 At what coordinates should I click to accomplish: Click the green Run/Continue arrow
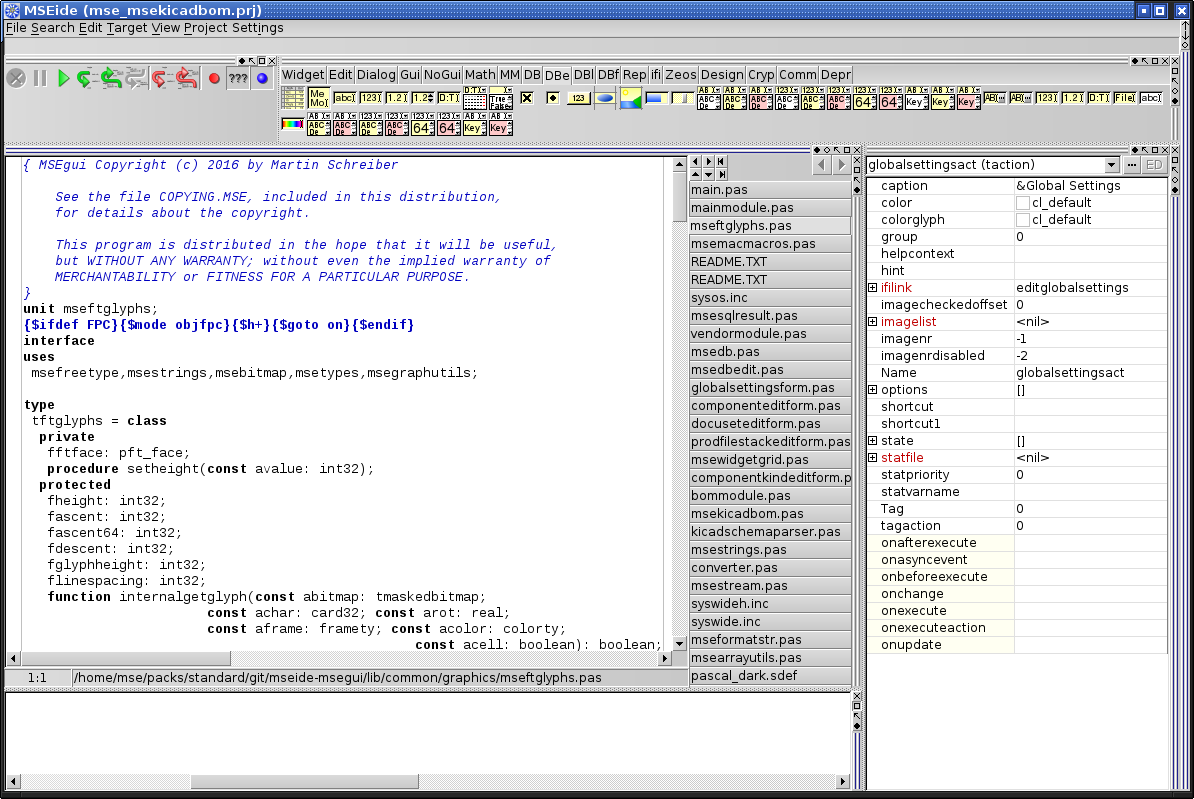click(x=63, y=78)
